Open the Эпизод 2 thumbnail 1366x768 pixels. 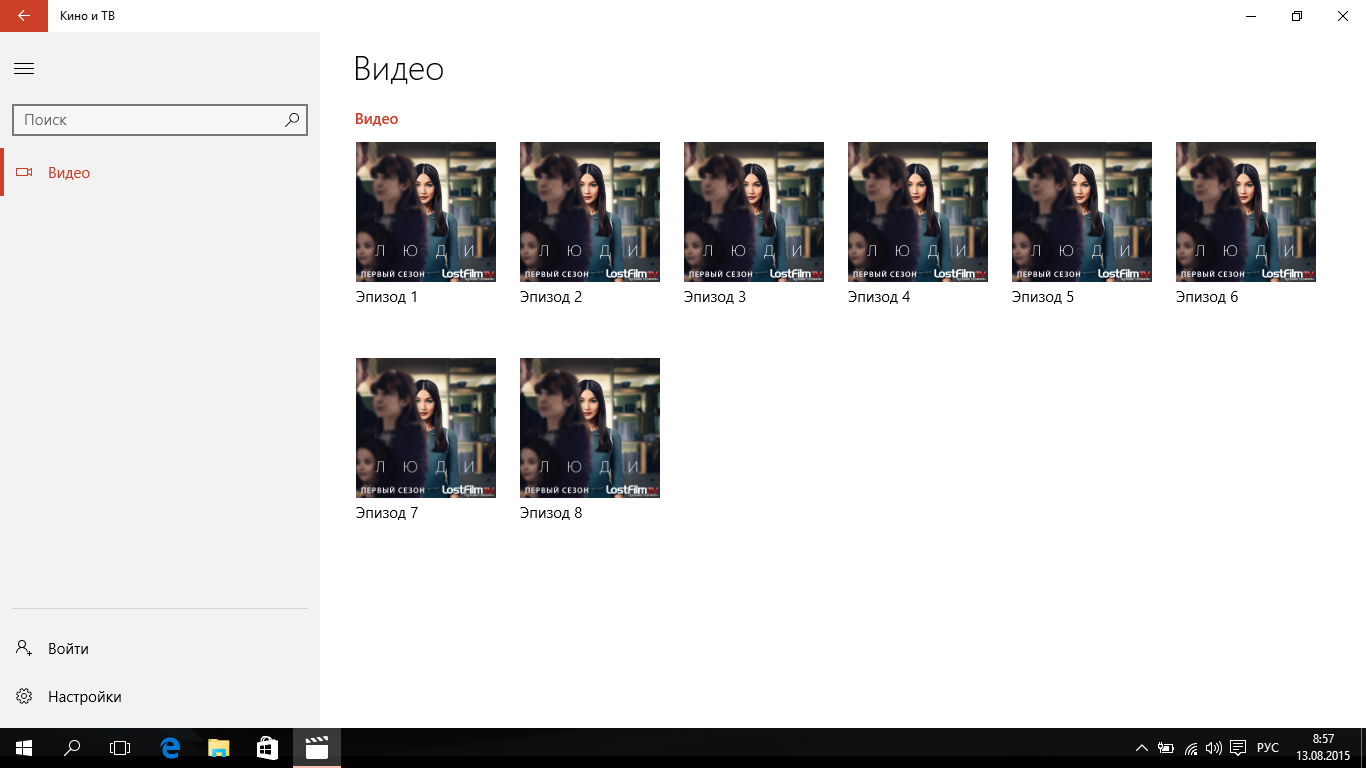pos(590,212)
